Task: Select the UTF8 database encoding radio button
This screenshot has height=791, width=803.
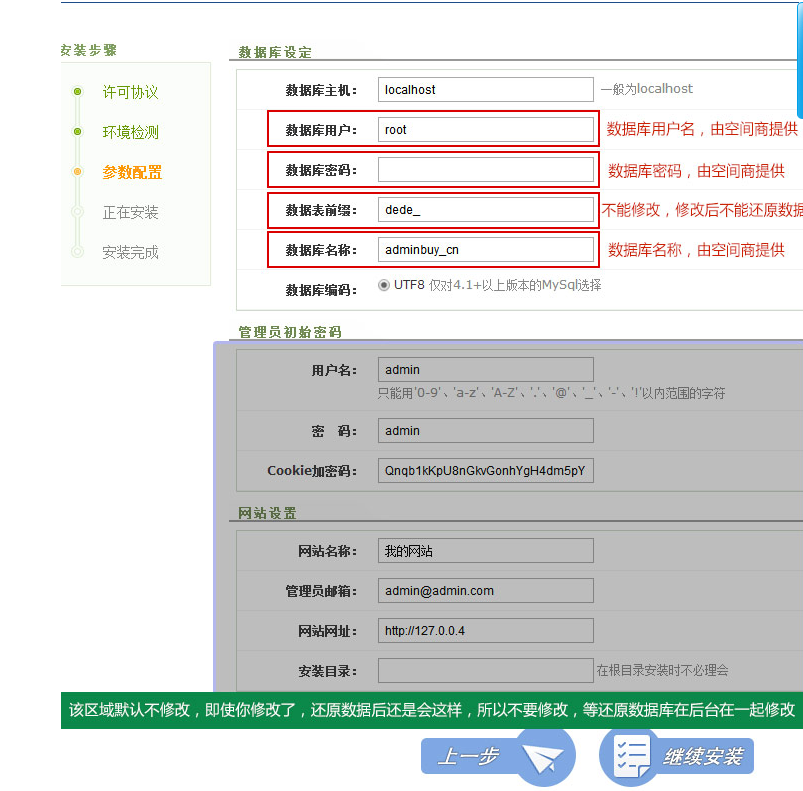Action: [384, 285]
